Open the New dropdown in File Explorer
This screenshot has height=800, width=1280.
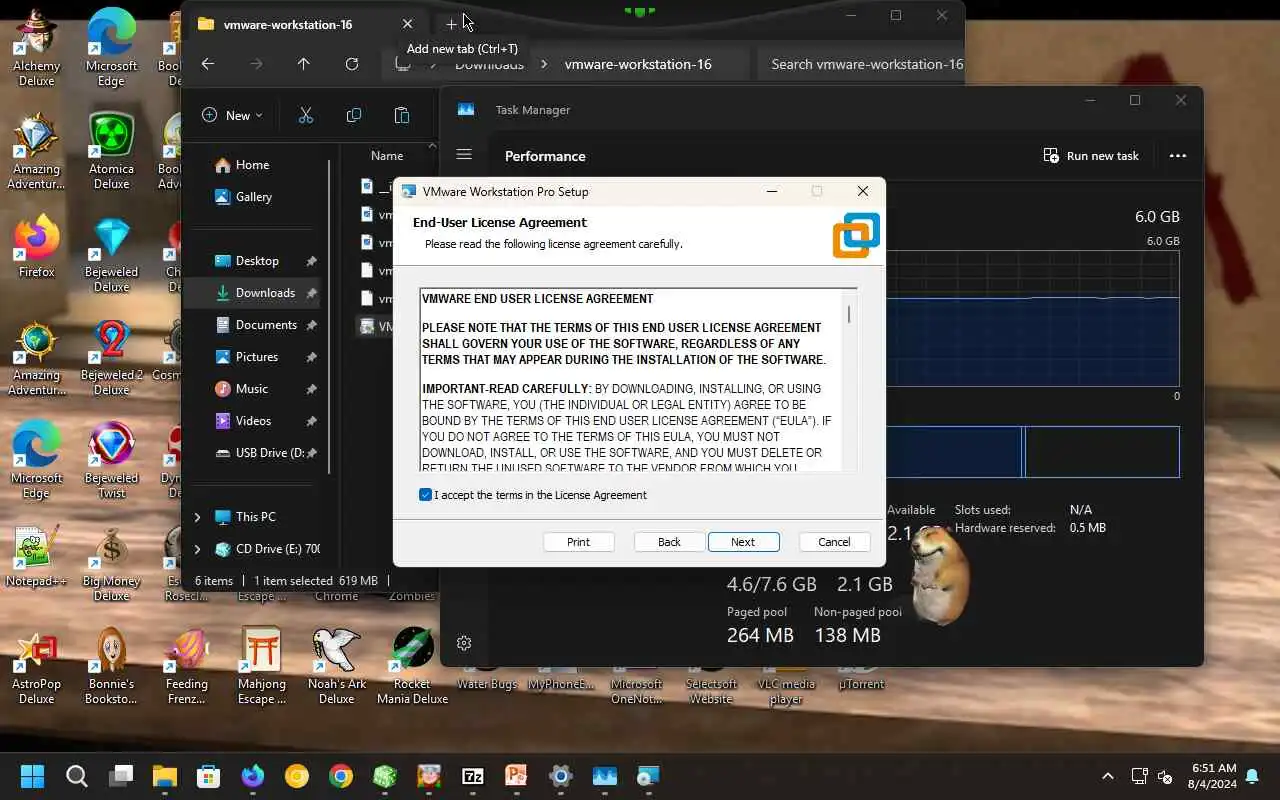tap(232, 115)
